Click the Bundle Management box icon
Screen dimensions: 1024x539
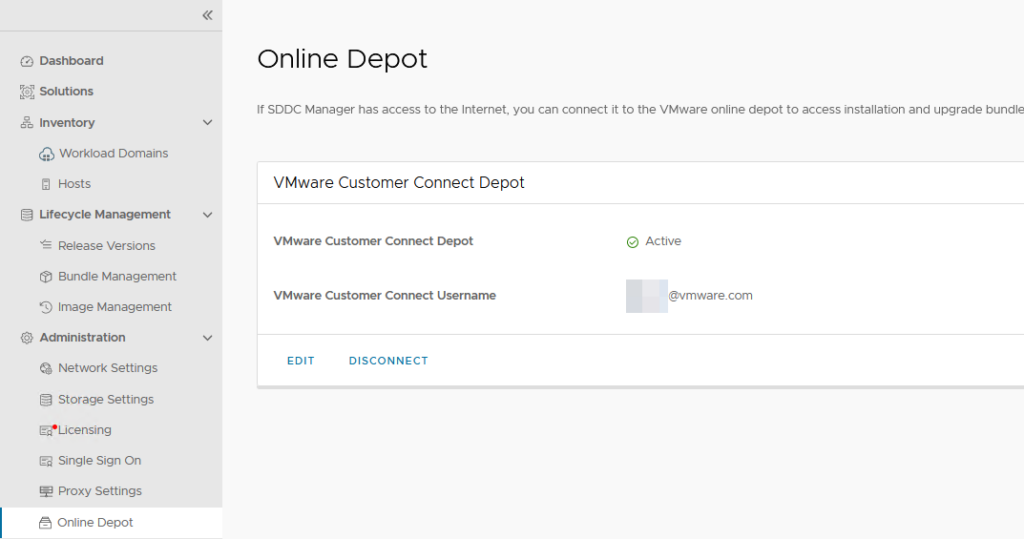pyautogui.click(x=46, y=277)
